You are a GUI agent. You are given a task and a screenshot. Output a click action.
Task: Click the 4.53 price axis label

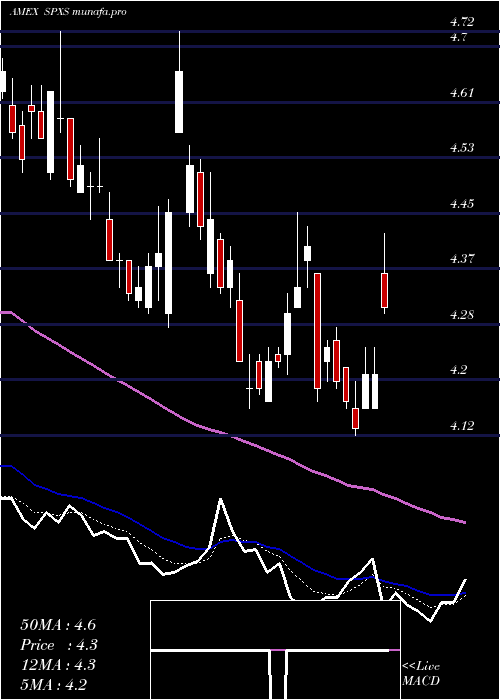(x=462, y=148)
